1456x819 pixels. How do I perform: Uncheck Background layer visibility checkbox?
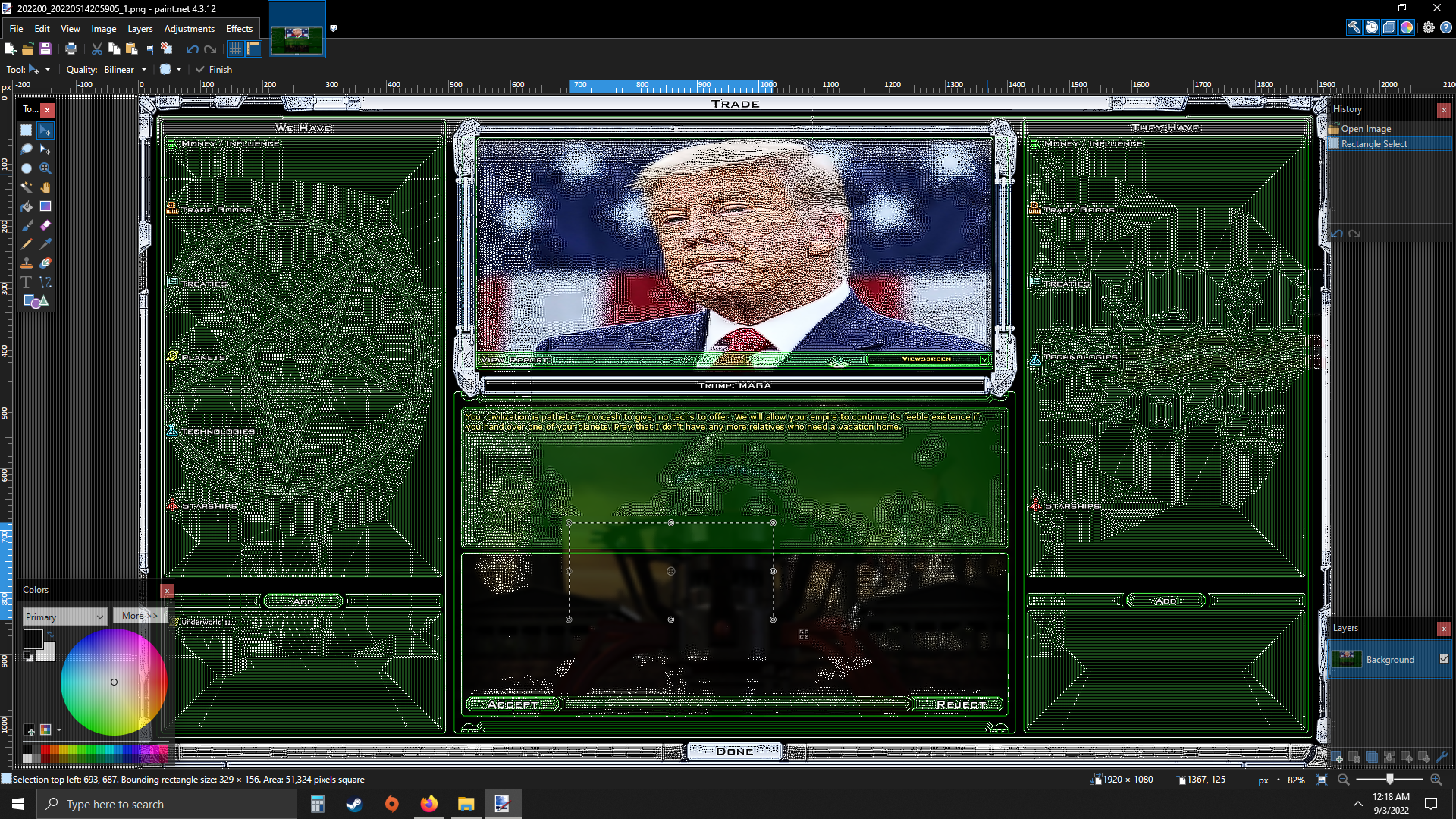(x=1444, y=659)
